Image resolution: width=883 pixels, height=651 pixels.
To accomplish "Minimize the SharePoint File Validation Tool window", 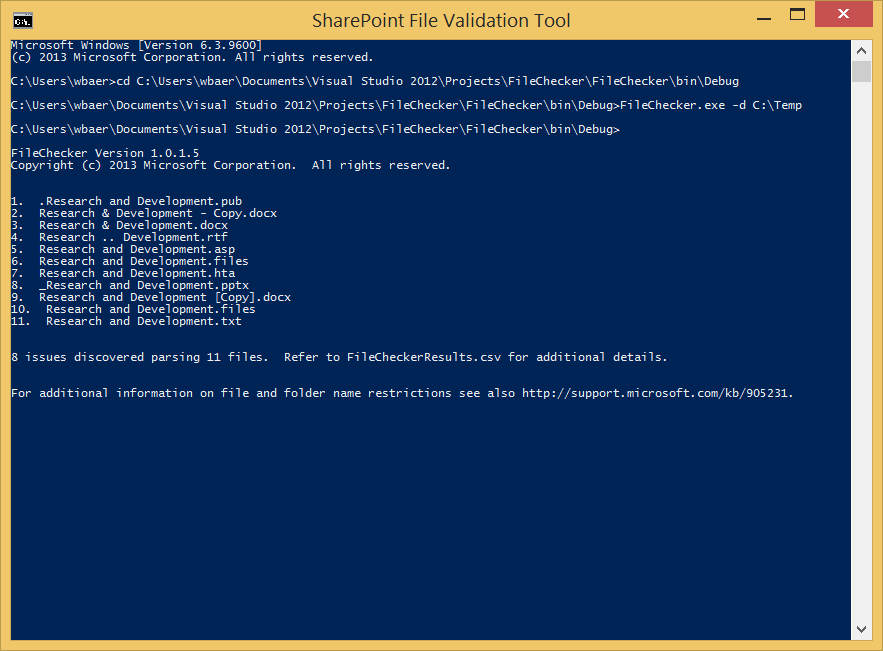I will click(x=764, y=19).
